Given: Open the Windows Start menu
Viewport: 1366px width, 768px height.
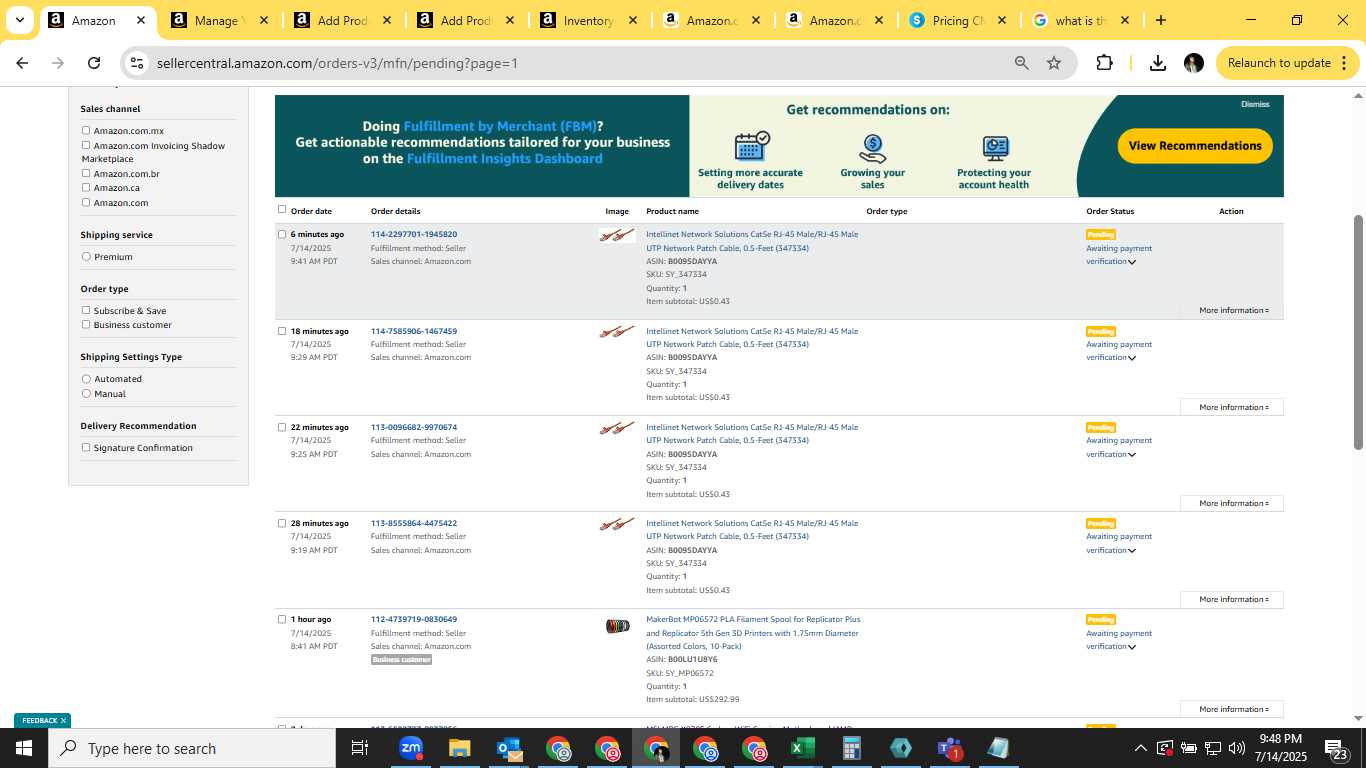Looking at the screenshot, I should tap(24, 748).
